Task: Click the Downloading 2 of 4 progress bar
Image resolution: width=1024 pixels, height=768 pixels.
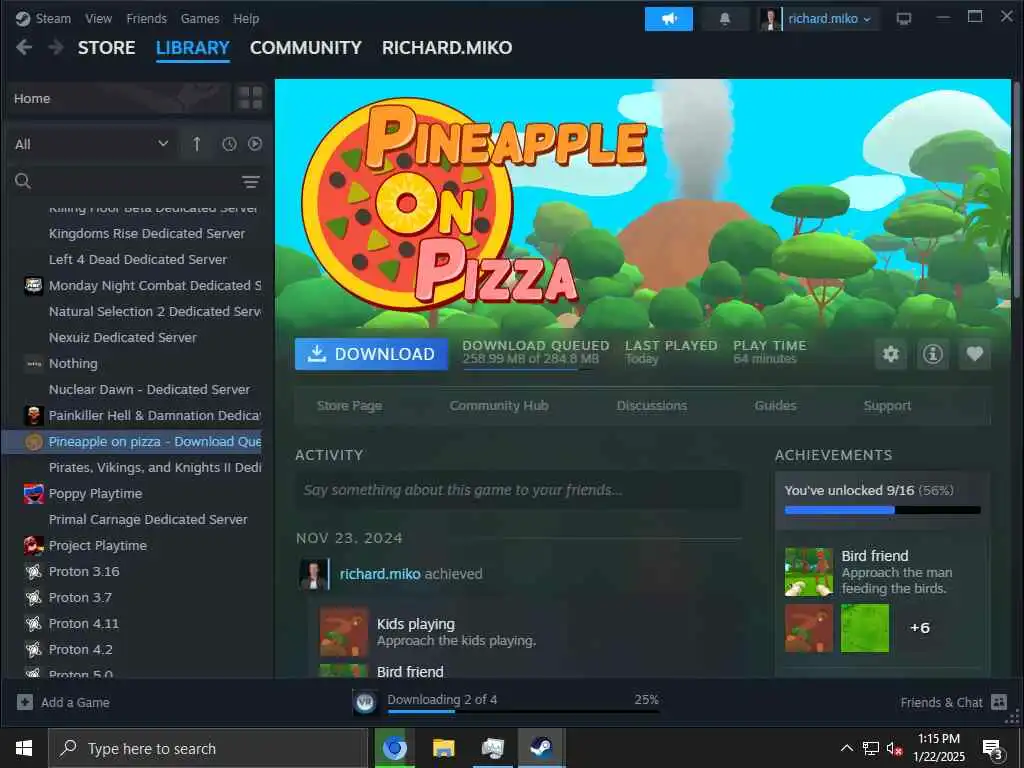Action: click(523, 711)
